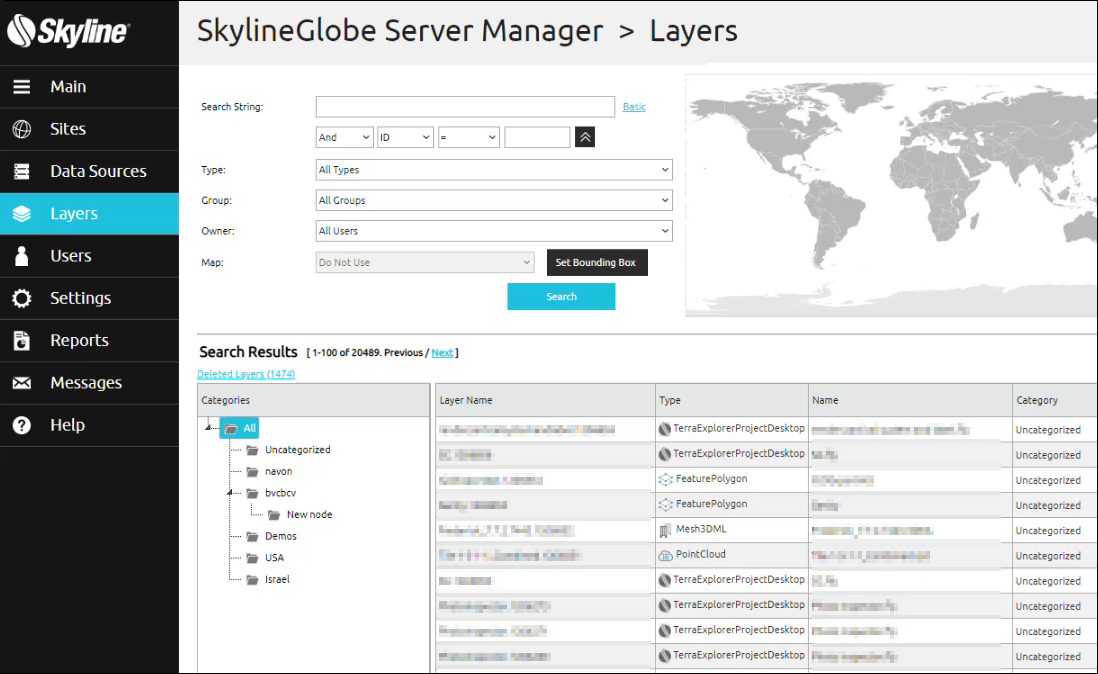Collapse the All category tree node

click(x=208, y=426)
